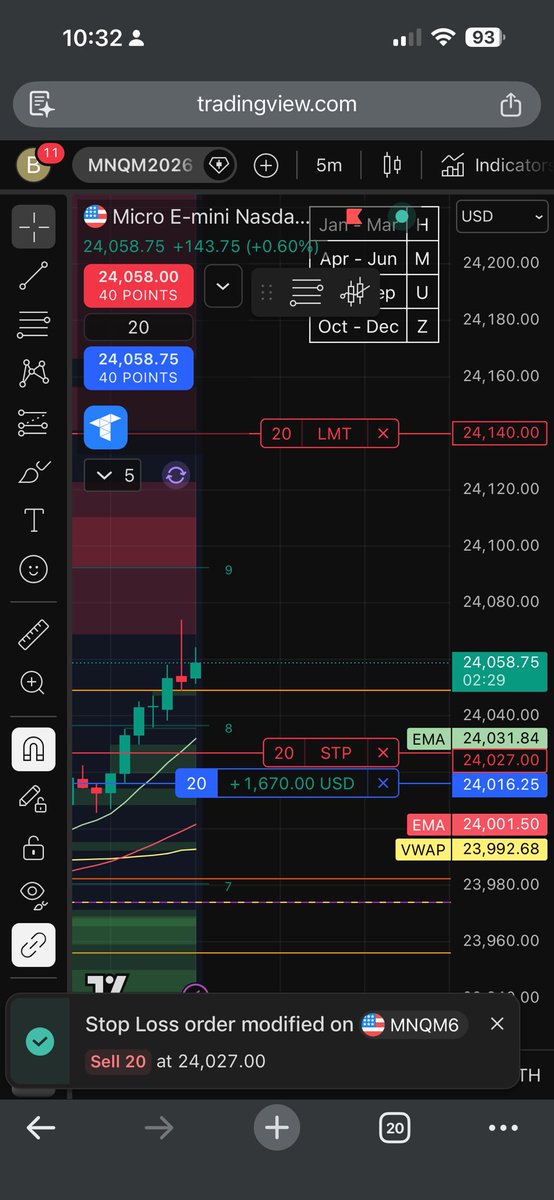
Task: Open the emoji icons tool
Action: (x=33, y=570)
